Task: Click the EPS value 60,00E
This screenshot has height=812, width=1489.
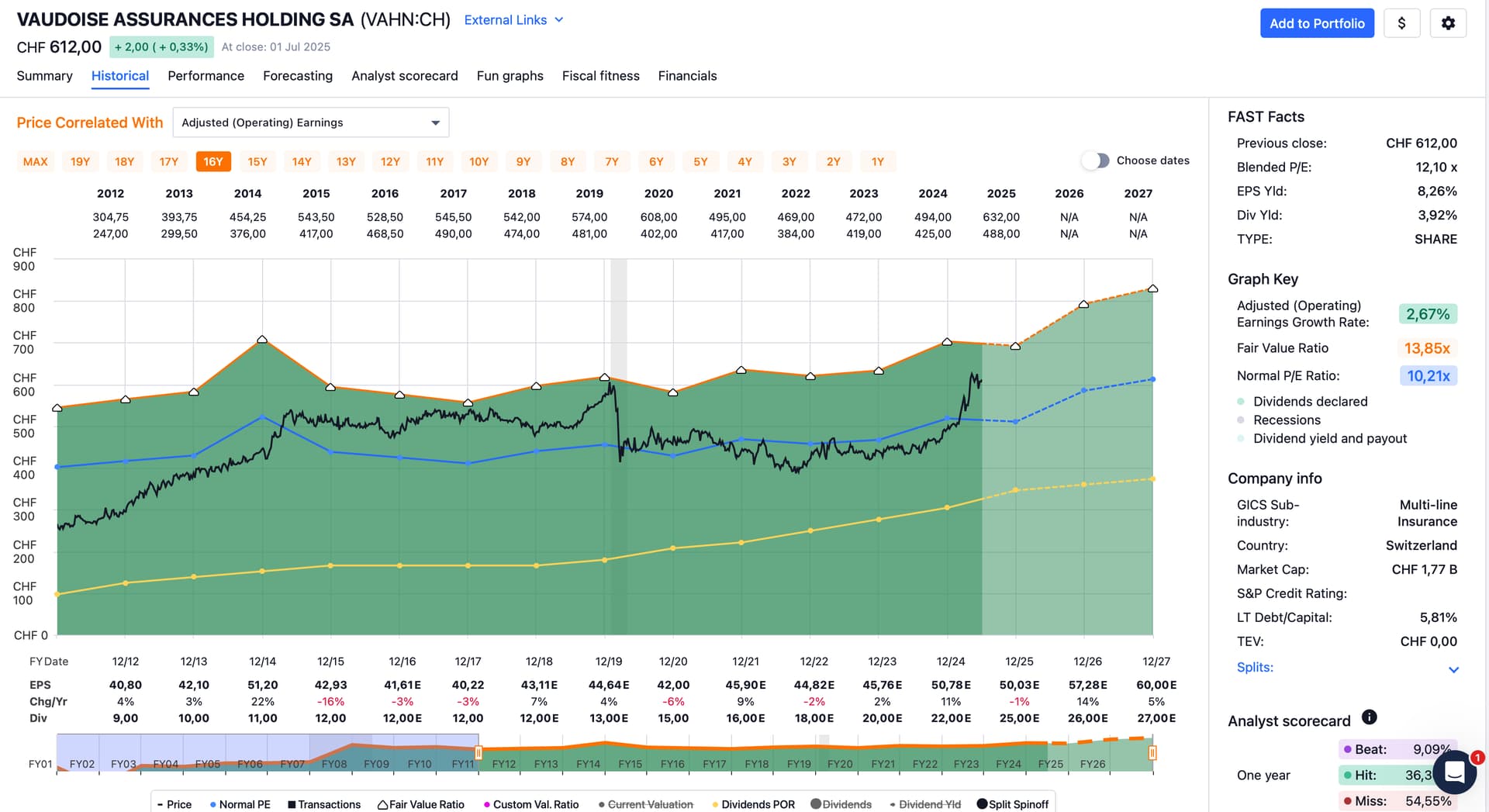Action: pos(1156,685)
